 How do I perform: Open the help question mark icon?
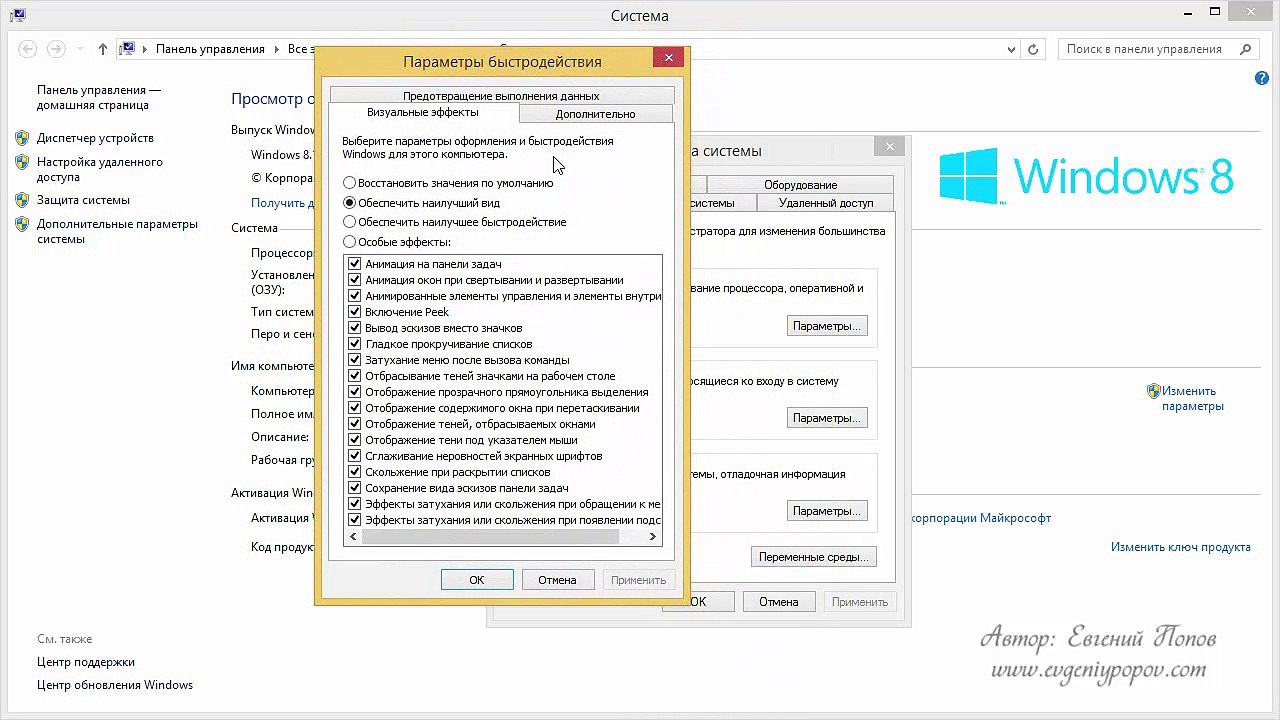[x=1261, y=77]
